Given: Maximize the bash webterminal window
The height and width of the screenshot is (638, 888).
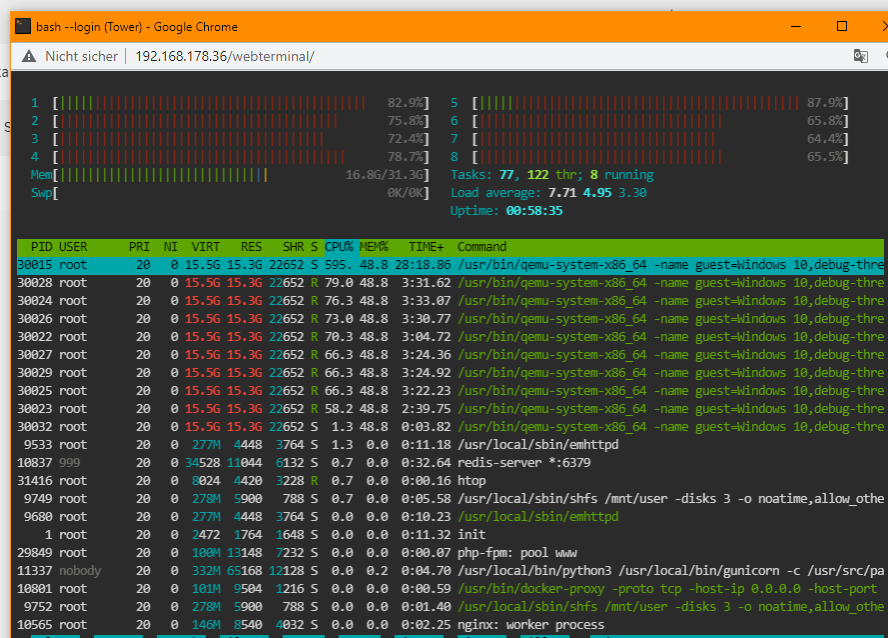Looking at the screenshot, I should pos(842,27).
